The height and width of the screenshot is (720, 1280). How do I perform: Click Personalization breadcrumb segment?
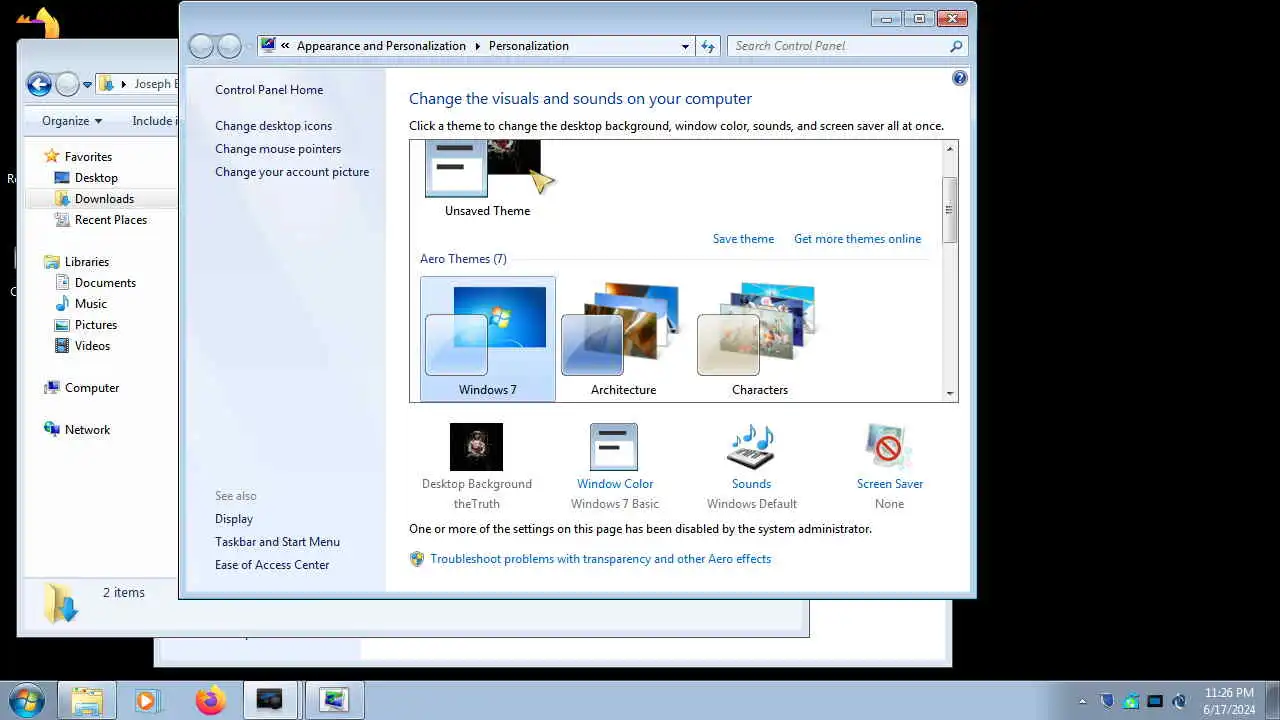click(x=528, y=46)
